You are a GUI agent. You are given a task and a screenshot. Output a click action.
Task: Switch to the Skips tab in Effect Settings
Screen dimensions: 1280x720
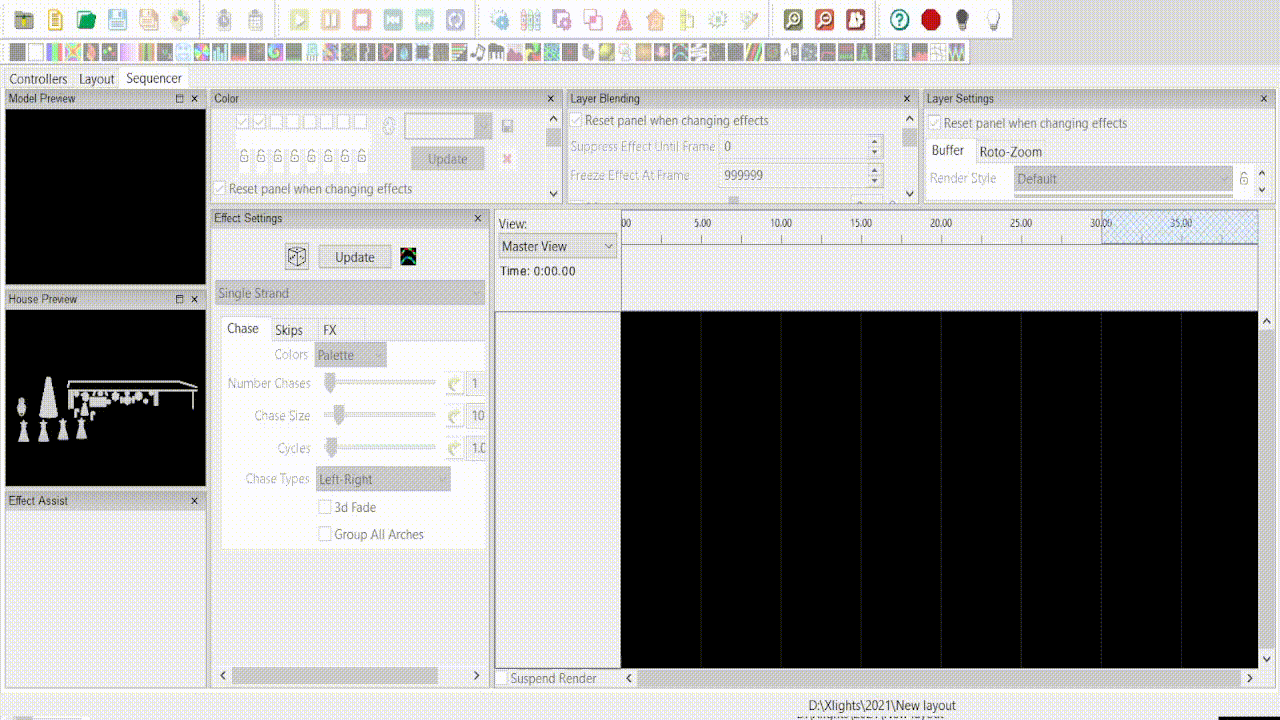click(x=290, y=330)
